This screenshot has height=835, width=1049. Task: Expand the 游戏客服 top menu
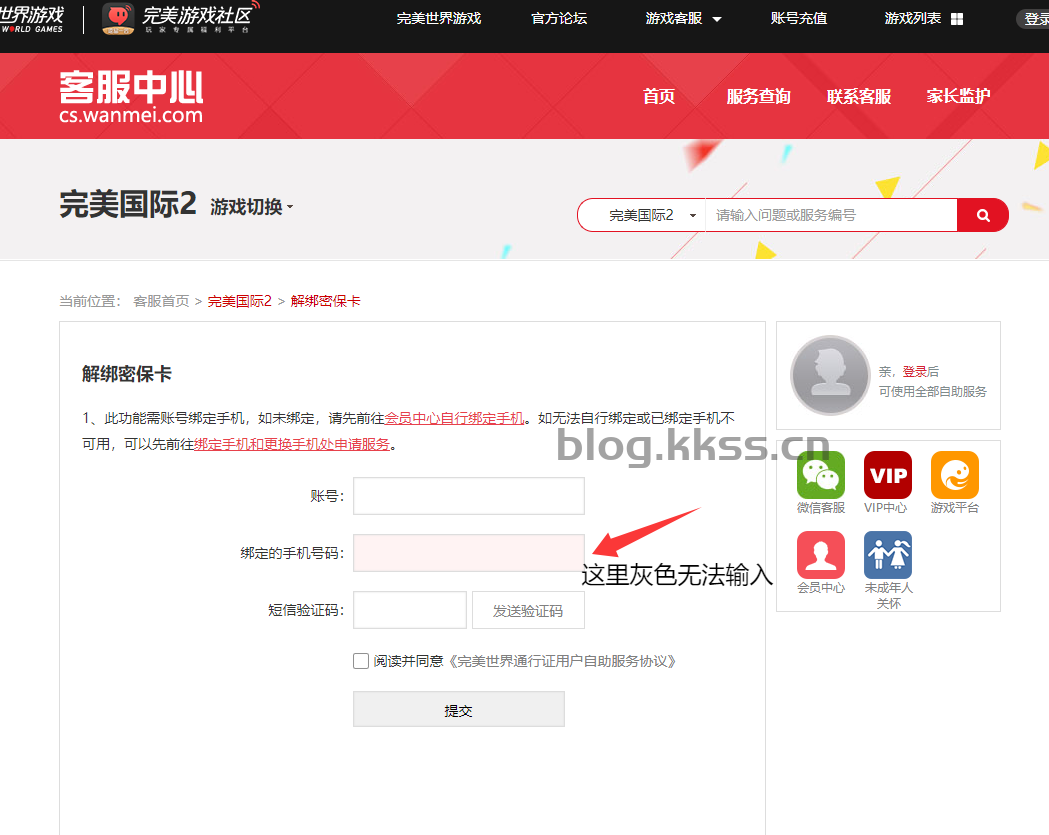pyautogui.click(x=683, y=19)
